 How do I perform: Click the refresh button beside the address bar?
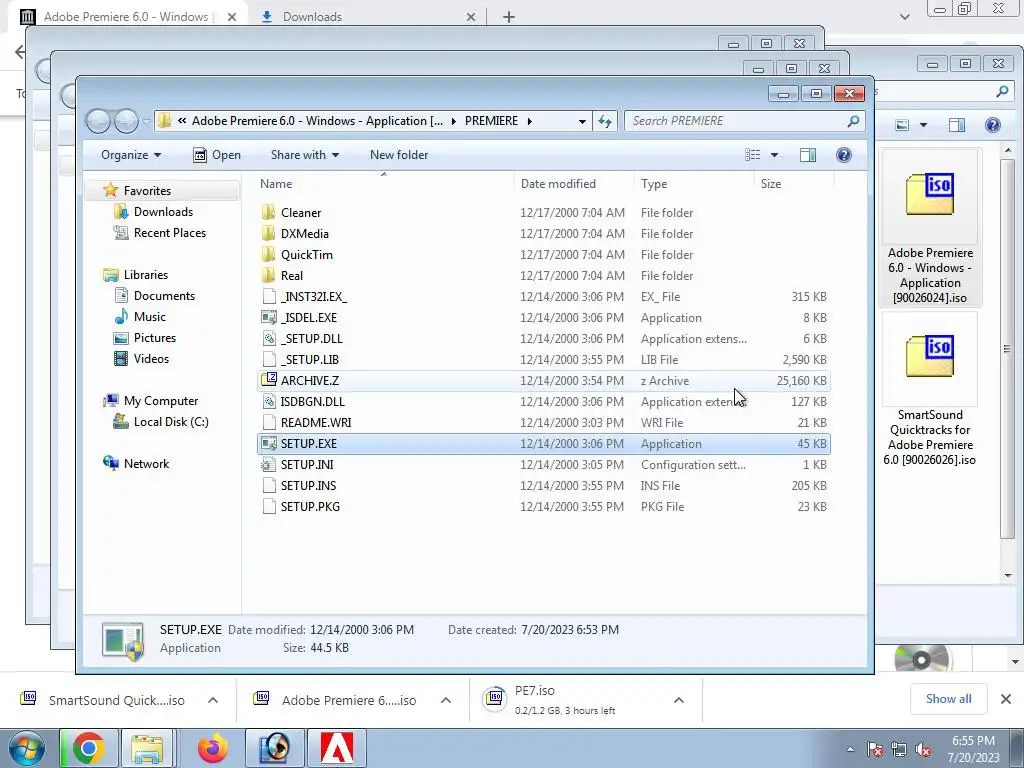(x=605, y=121)
